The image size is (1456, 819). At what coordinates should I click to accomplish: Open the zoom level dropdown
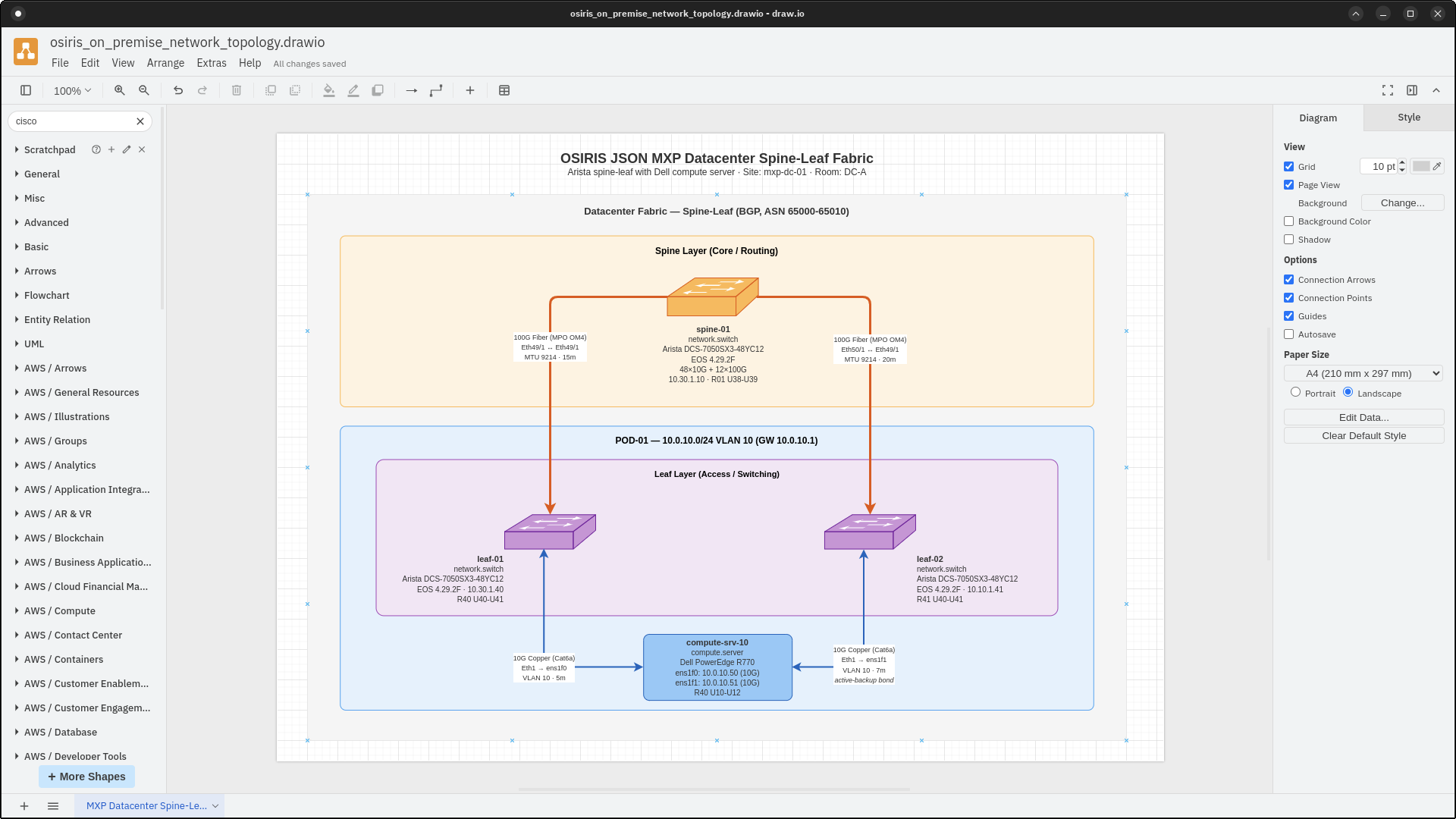71,90
